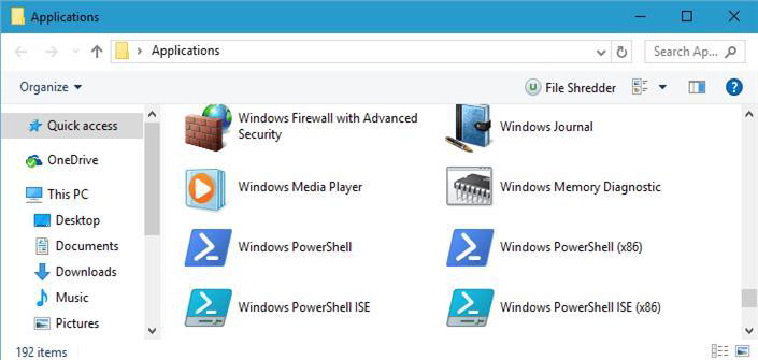Open the help question mark icon
Screen dimensions: 758x360
pyautogui.click(x=734, y=87)
